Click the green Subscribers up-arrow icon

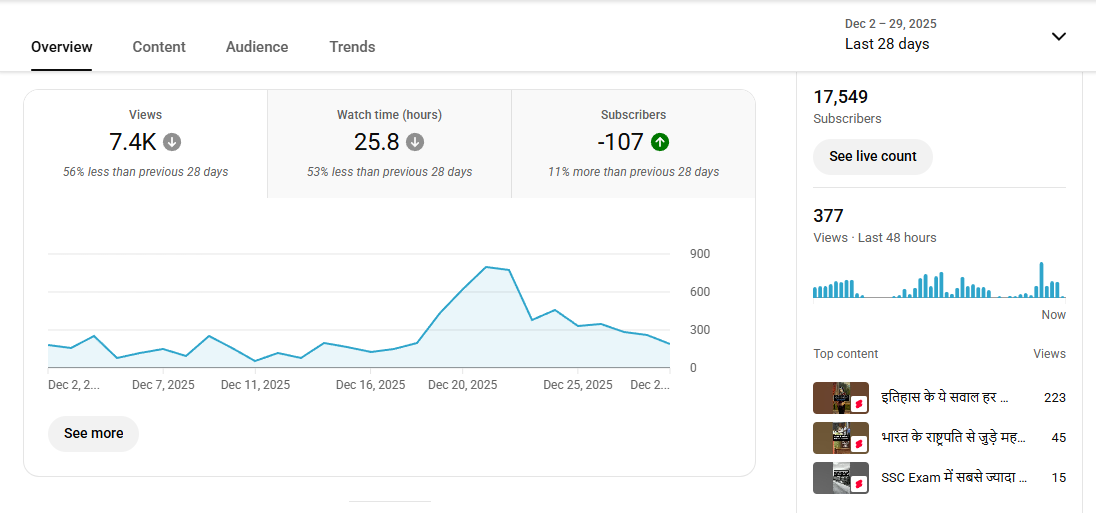pos(660,142)
